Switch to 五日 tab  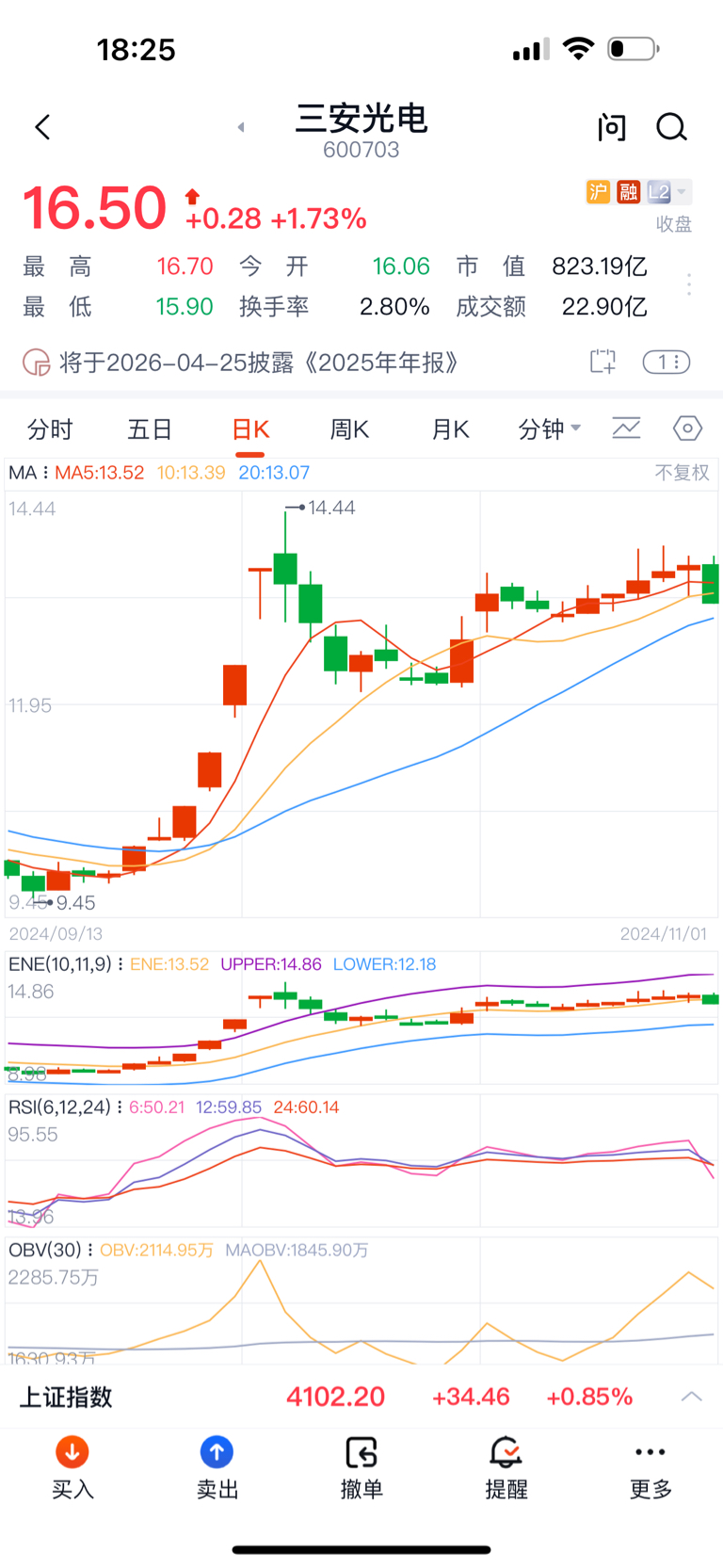pyautogui.click(x=150, y=429)
